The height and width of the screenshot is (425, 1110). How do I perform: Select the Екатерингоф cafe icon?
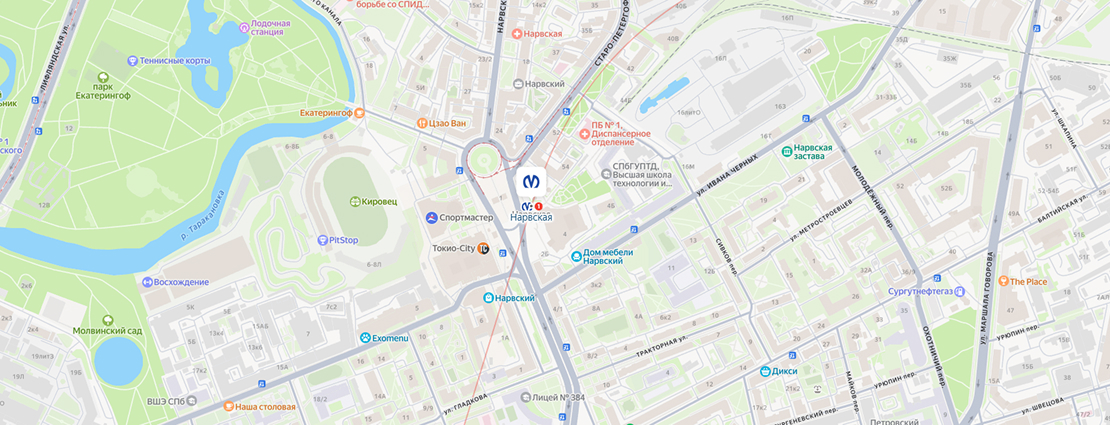click(x=360, y=113)
